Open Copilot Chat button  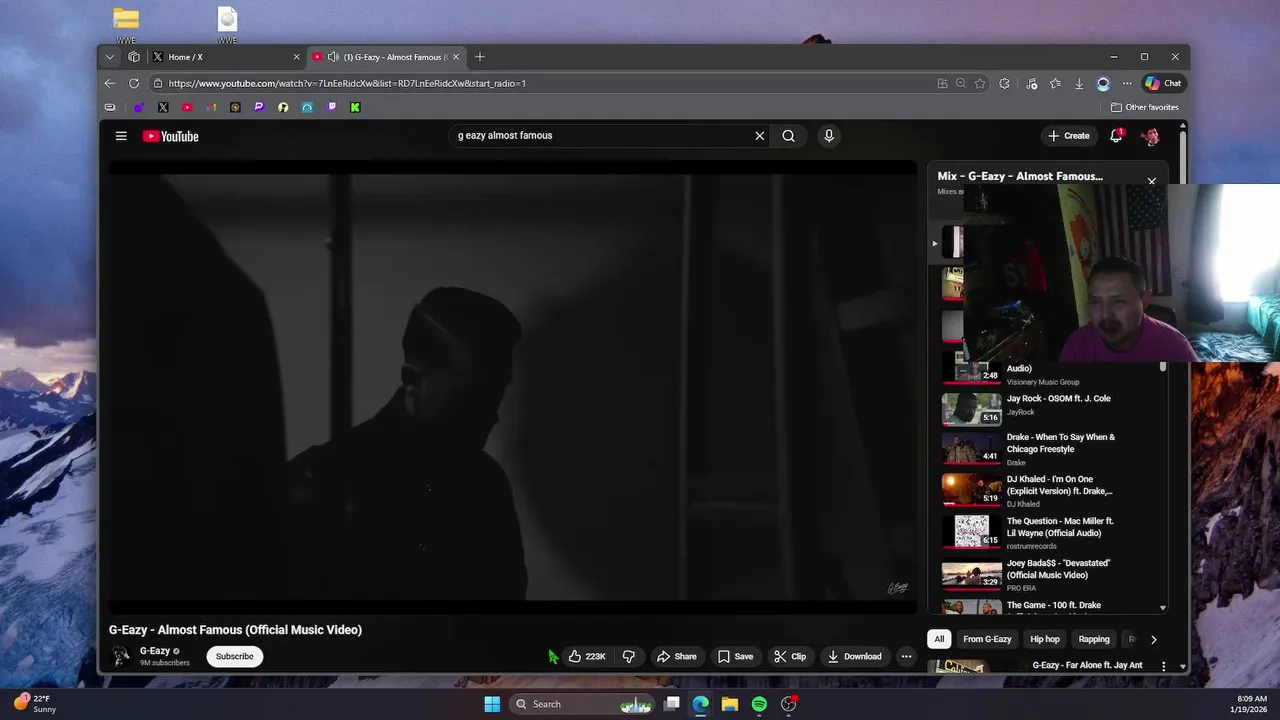tap(1163, 83)
